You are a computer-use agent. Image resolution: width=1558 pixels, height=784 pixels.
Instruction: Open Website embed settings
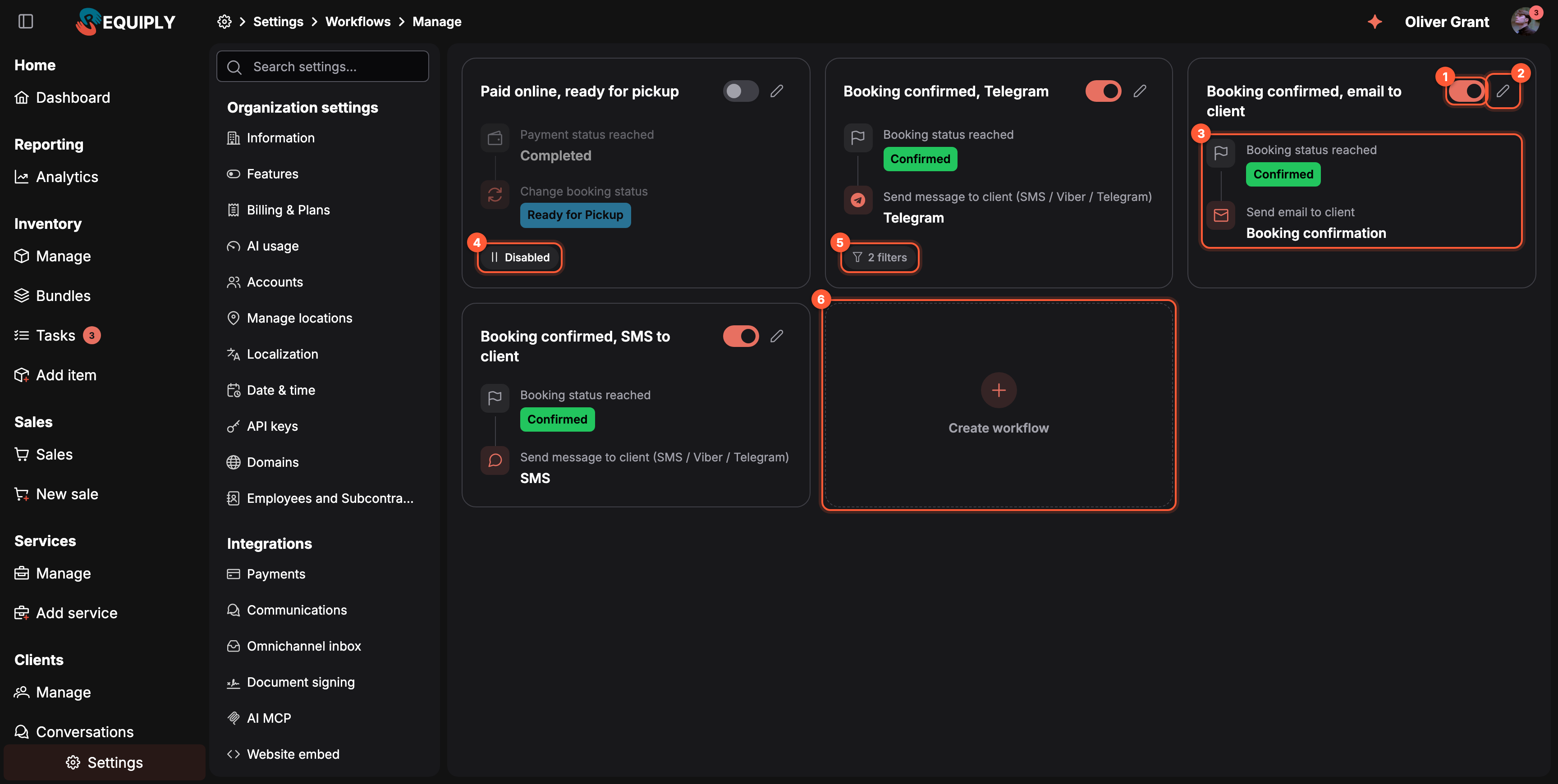[x=283, y=754]
